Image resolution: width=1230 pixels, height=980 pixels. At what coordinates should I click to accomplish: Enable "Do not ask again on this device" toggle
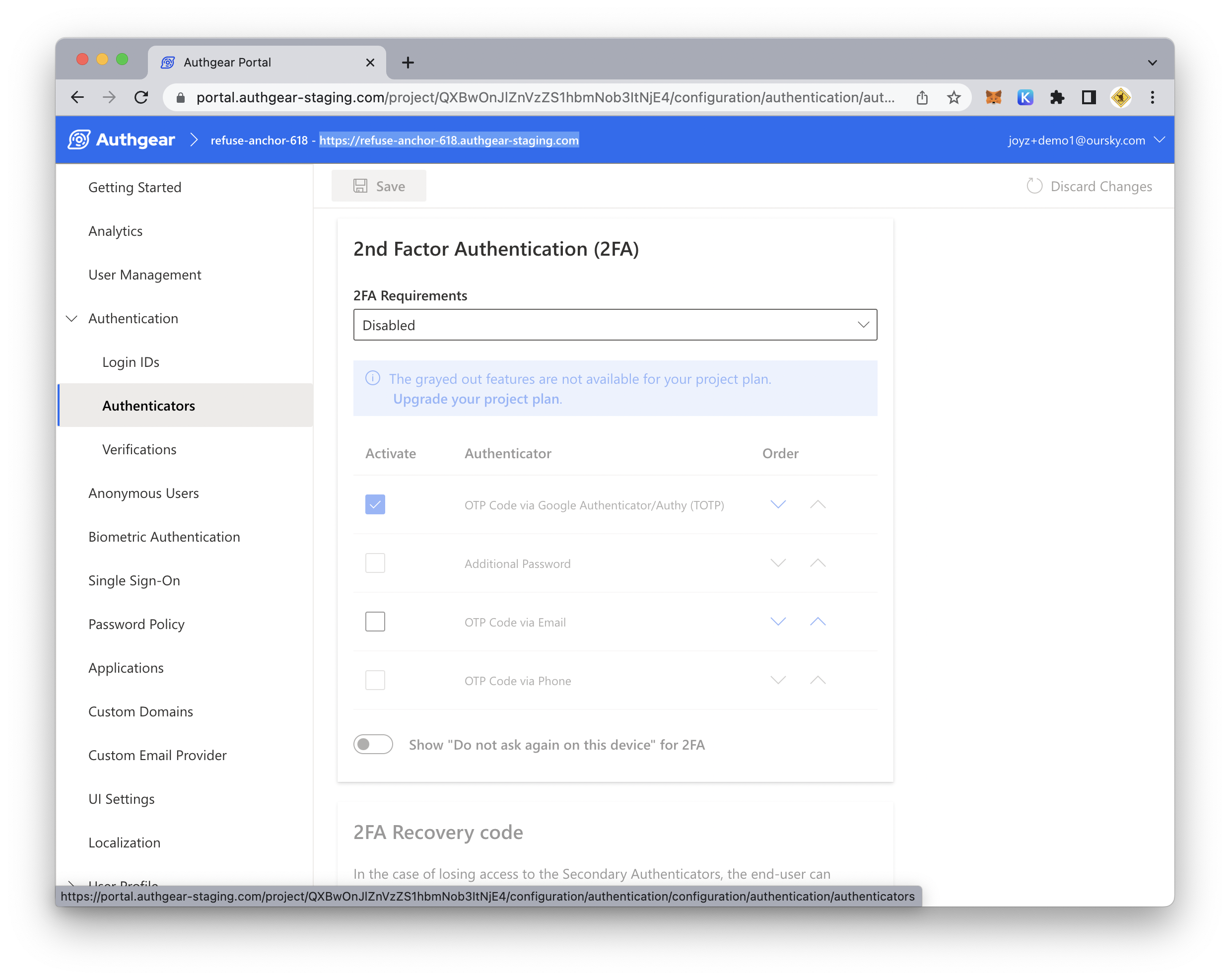point(373,744)
